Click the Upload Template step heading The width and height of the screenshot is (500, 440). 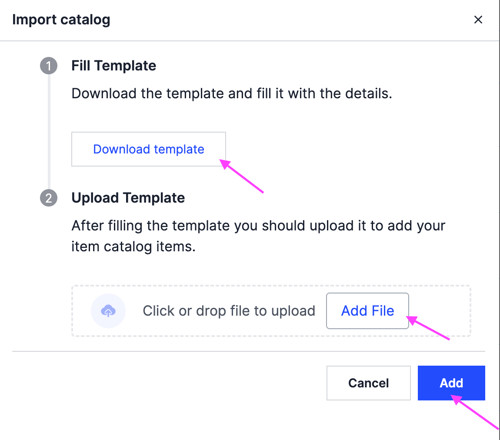pyautogui.click(x=128, y=198)
